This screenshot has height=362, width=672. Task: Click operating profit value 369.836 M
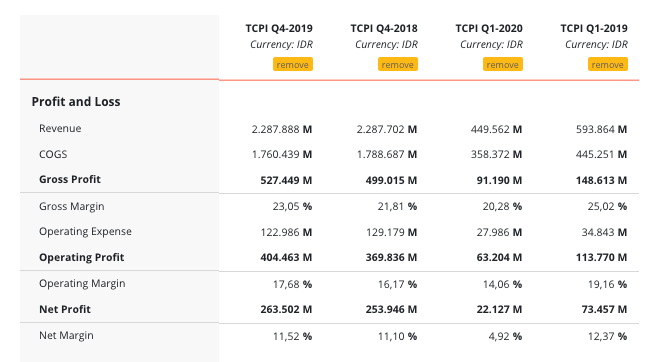point(391,257)
